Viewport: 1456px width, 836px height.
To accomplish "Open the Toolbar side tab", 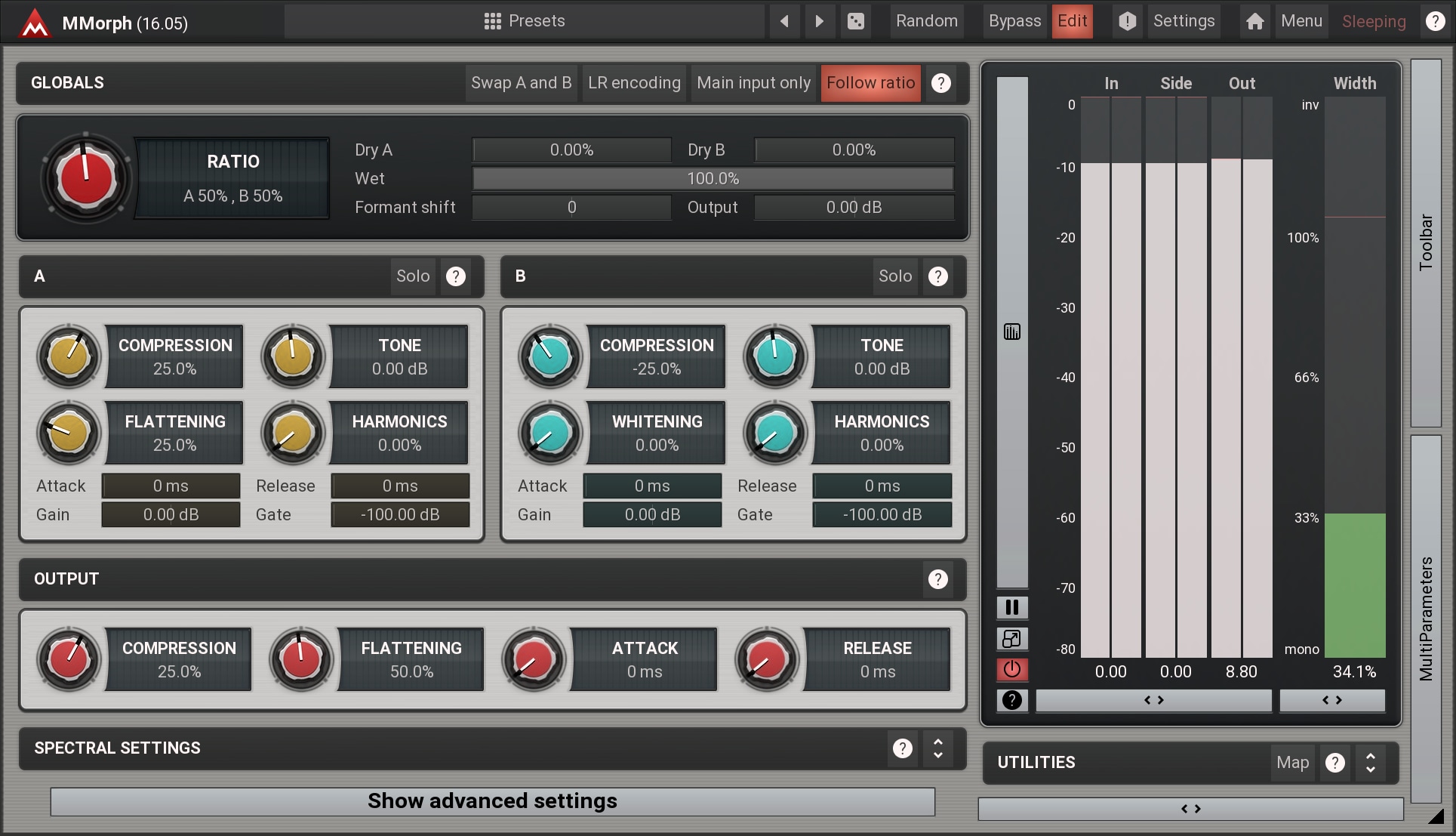I will click(x=1426, y=242).
